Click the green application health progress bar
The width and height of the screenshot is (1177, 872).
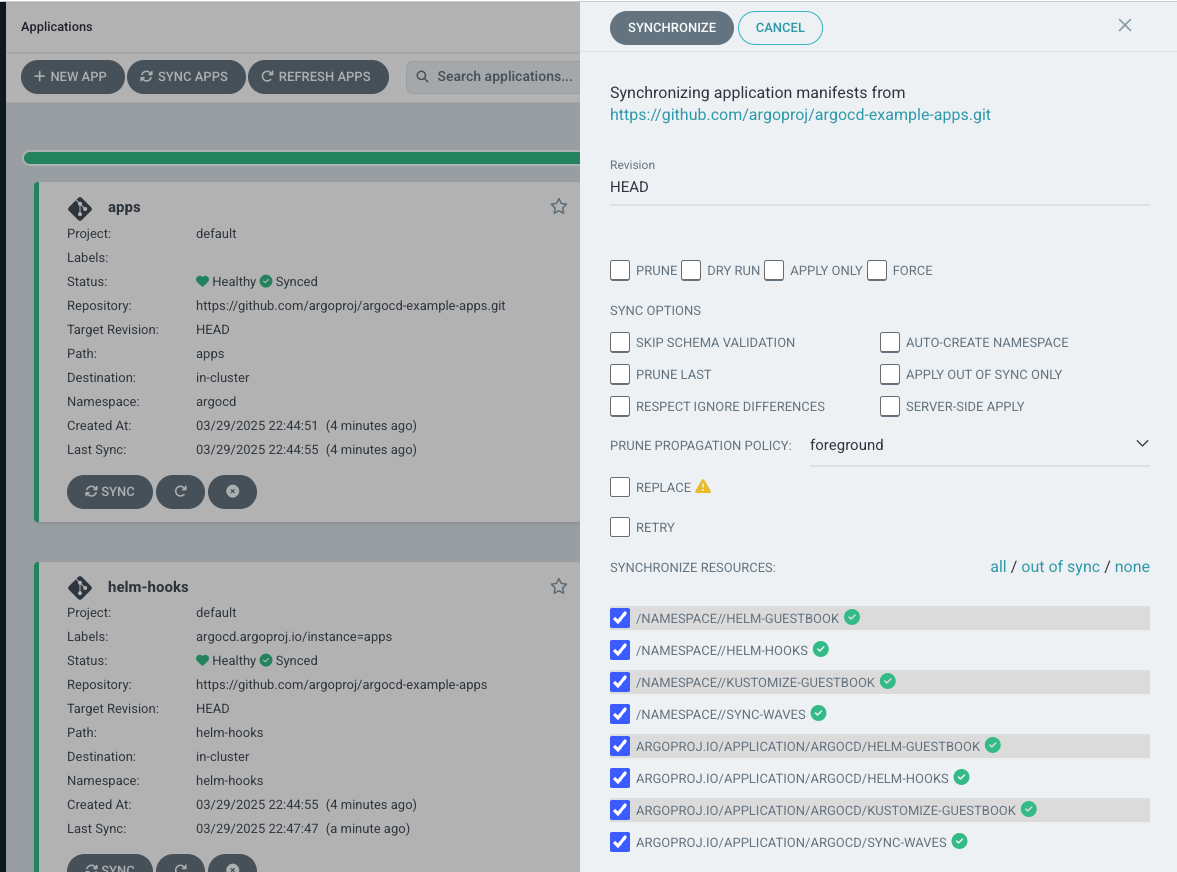pyautogui.click(x=302, y=158)
